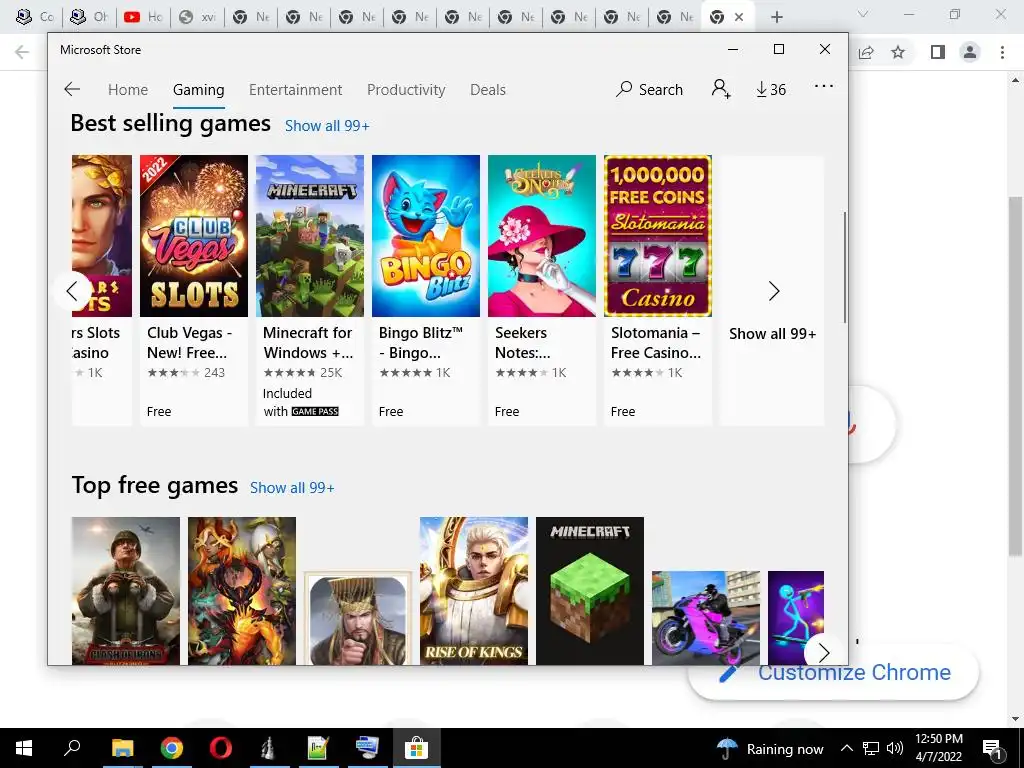
Task: Open the fiery dragon warriors game thumbnail
Action: (x=242, y=591)
